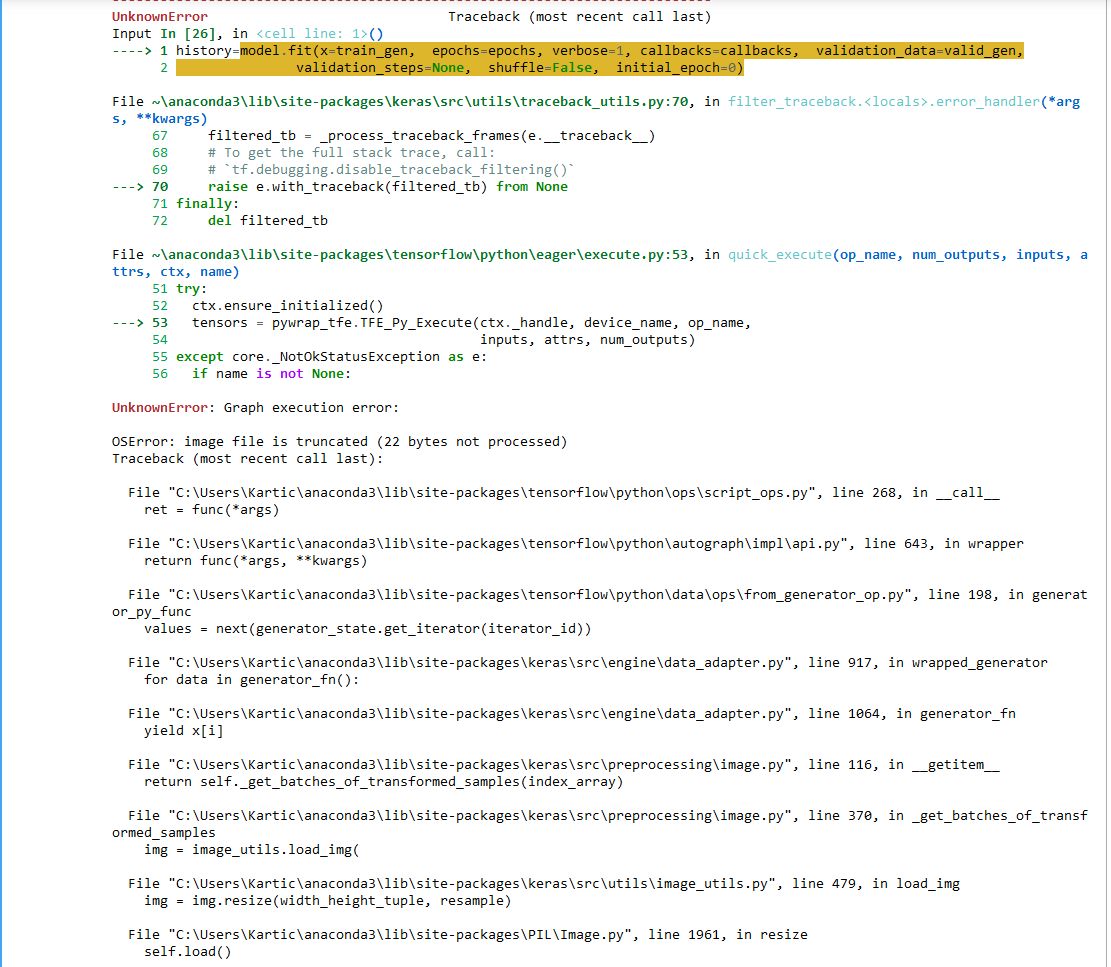Click 'filter_traceback.<locals>.error_handler' function name
Screen dimensions: 1111x967
tap(884, 101)
